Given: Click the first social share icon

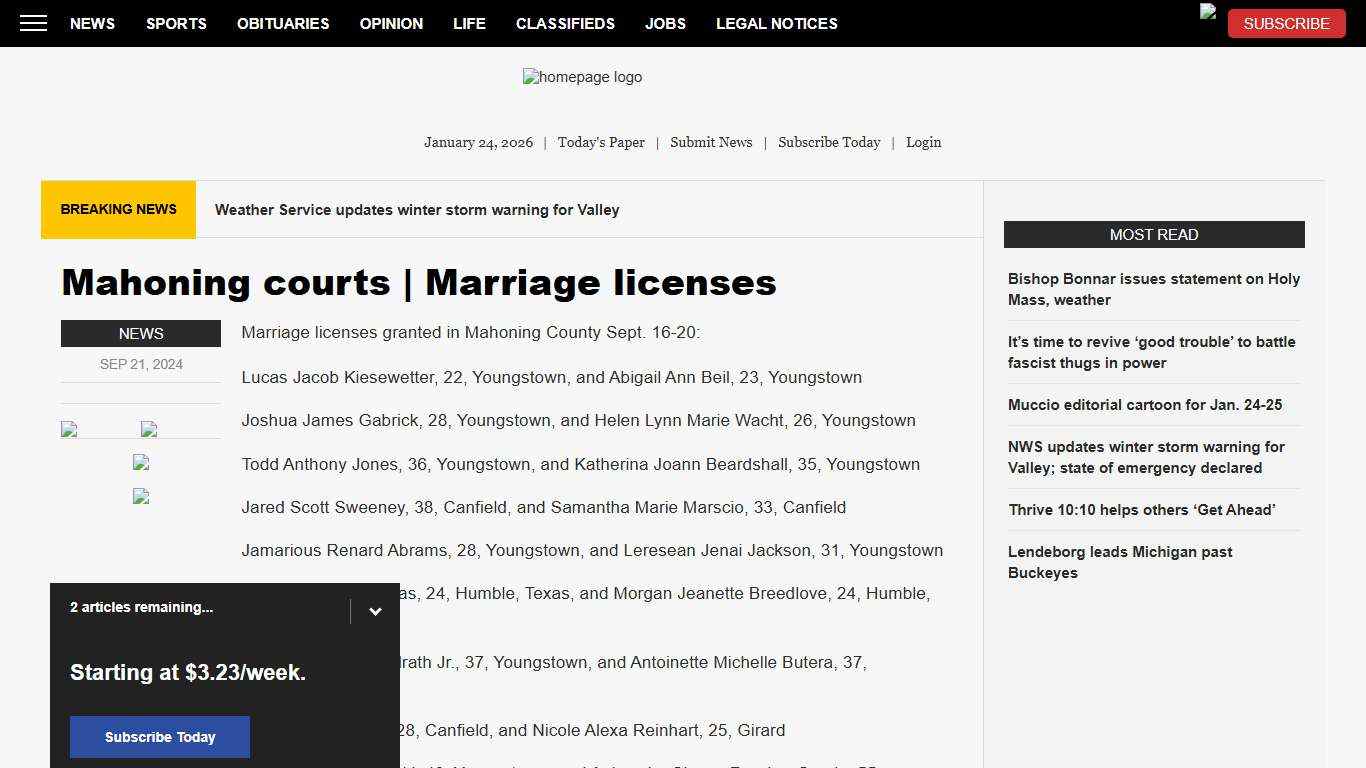Looking at the screenshot, I should (68, 429).
